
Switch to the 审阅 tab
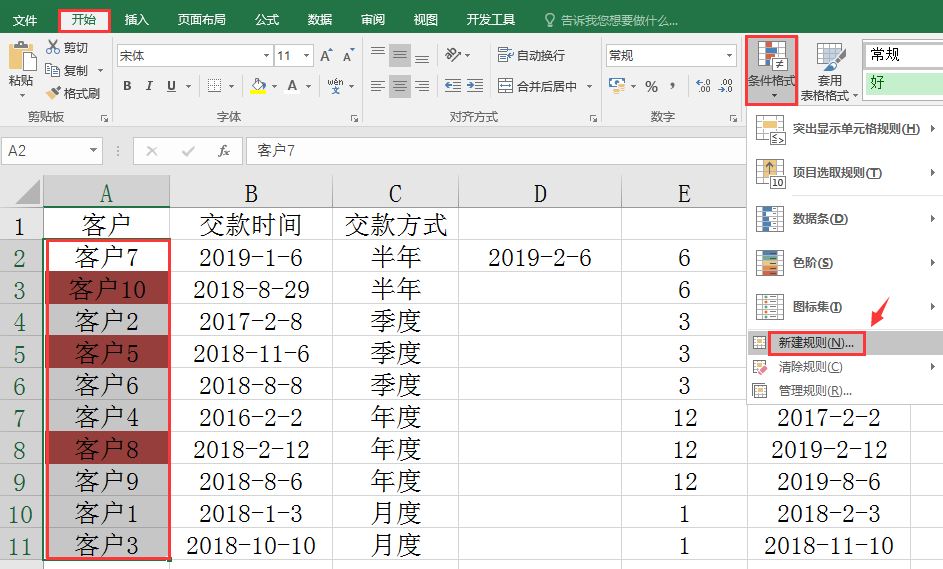click(x=372, y=20)
